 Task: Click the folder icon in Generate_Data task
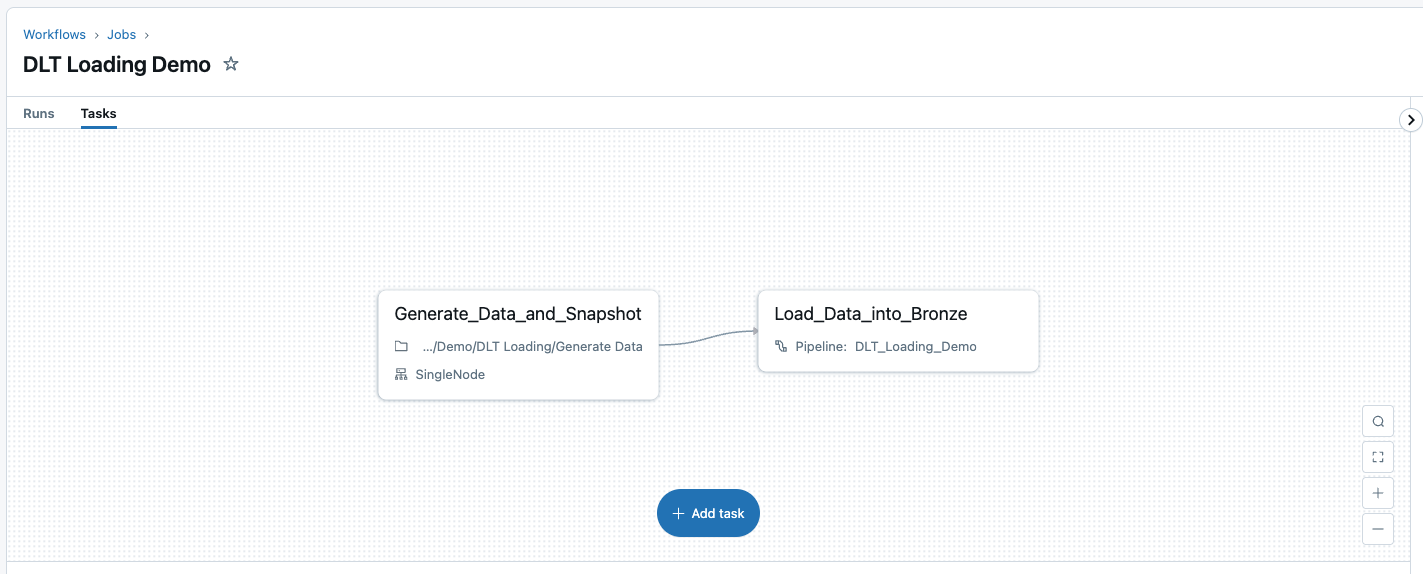click(401, 346)
